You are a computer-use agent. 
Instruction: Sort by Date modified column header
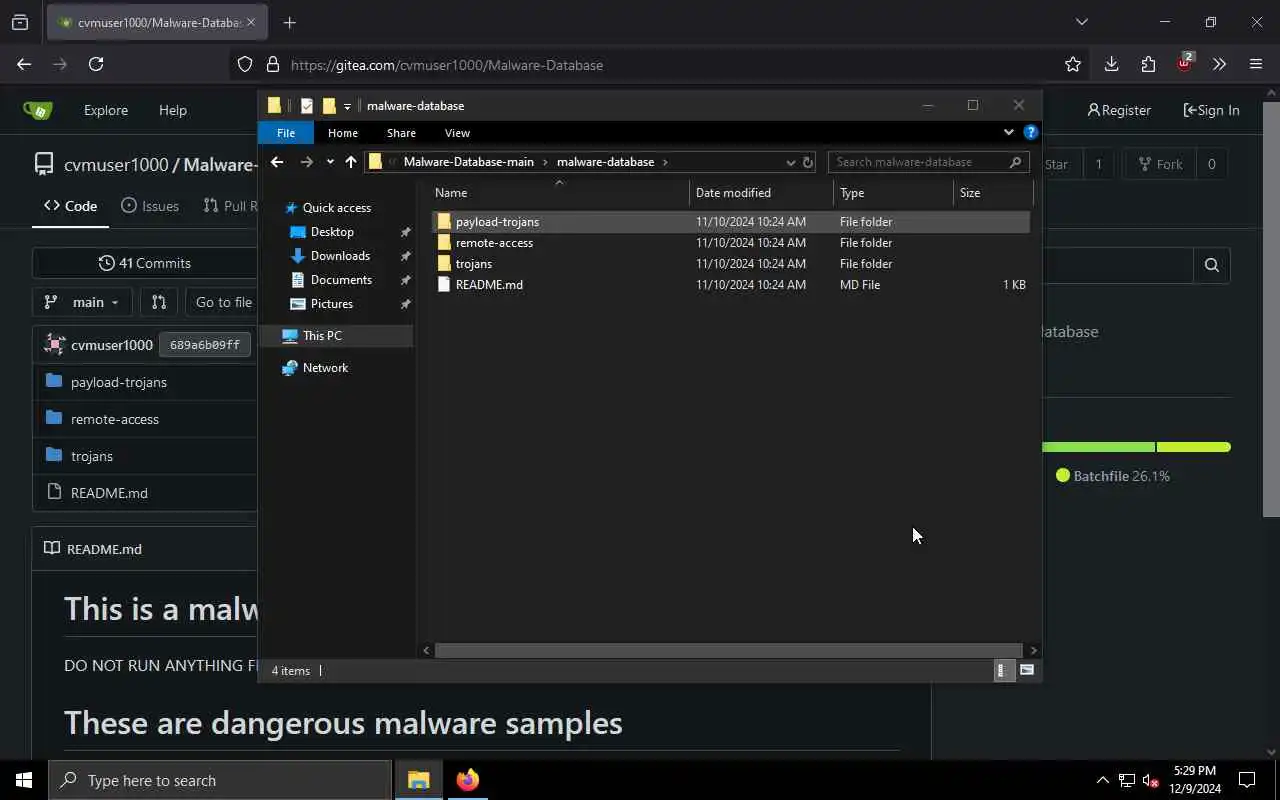(x=761, y=193)
